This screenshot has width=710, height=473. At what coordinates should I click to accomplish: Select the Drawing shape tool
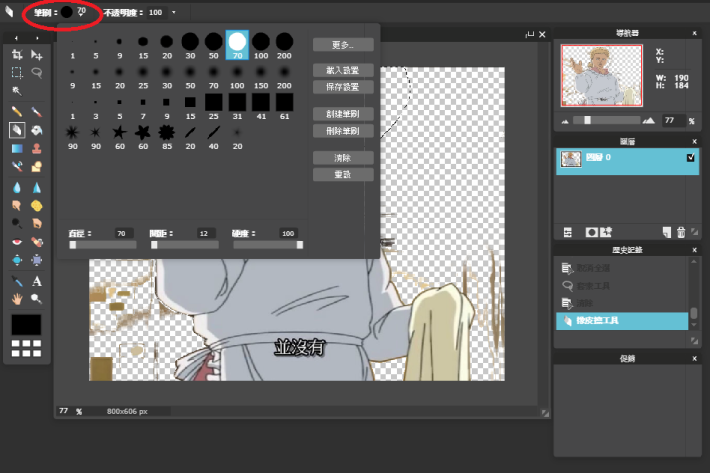click(x=37, y=167)
